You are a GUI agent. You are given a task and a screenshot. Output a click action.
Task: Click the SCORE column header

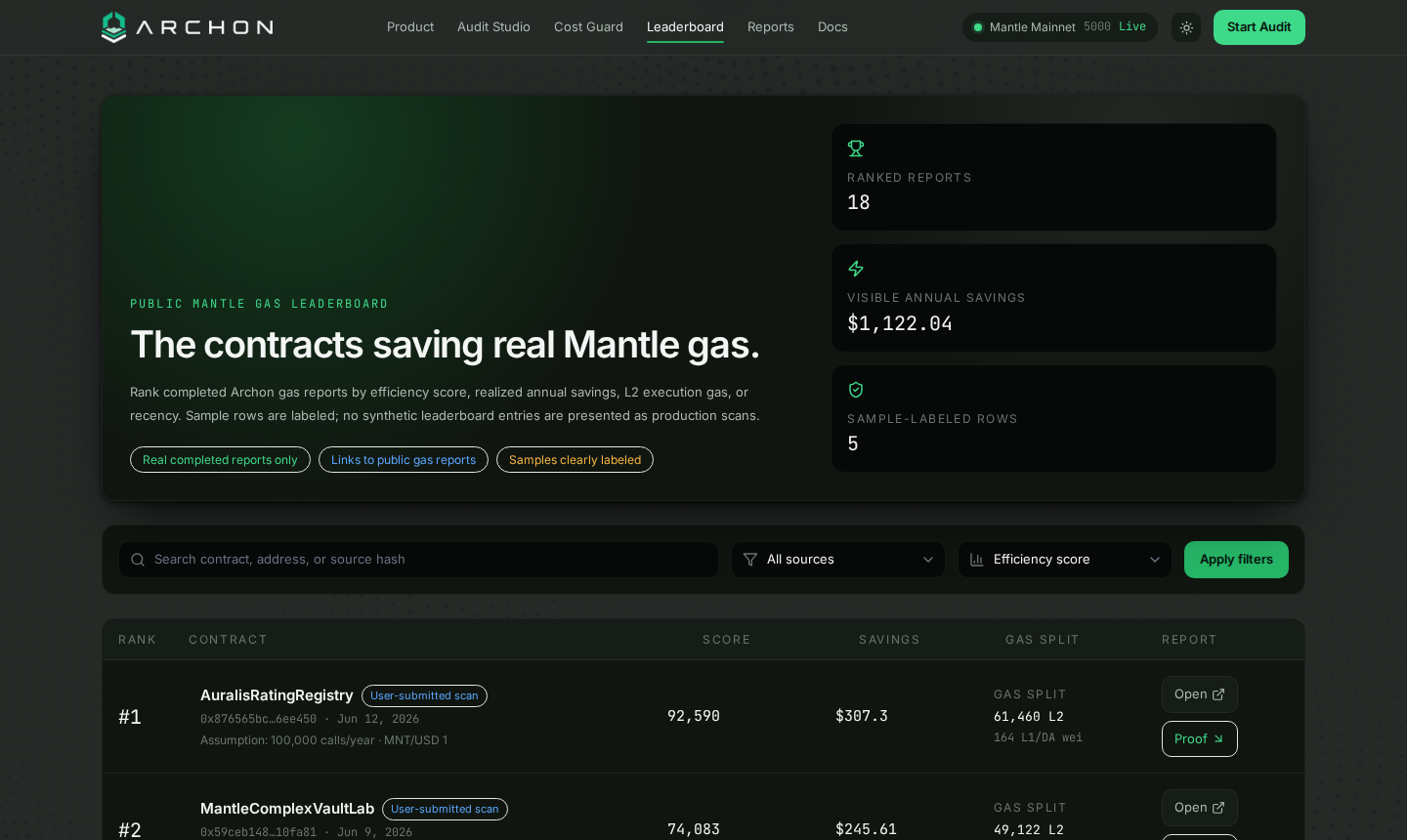click(x=726, y=640)
